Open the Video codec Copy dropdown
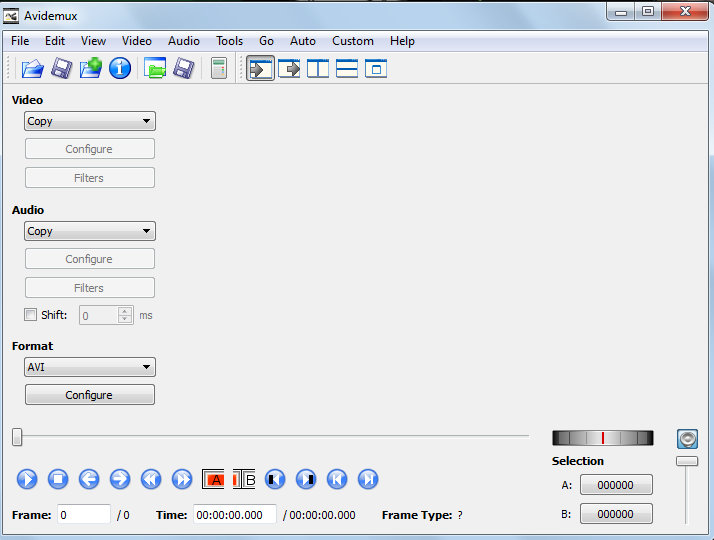 point(90,121)
